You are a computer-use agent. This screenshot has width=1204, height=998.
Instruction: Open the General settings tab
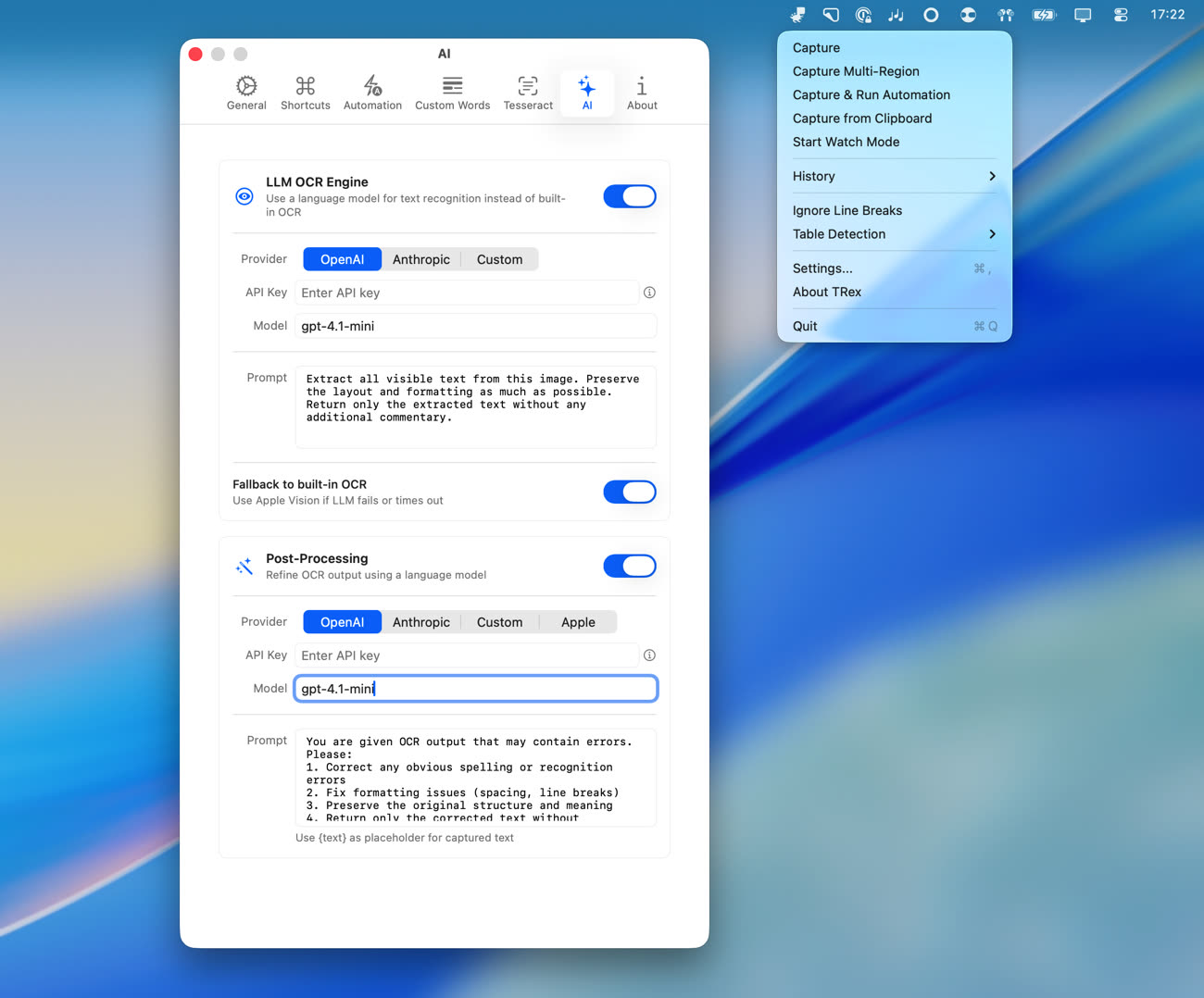pyautogui.click(x=246, y=94)
